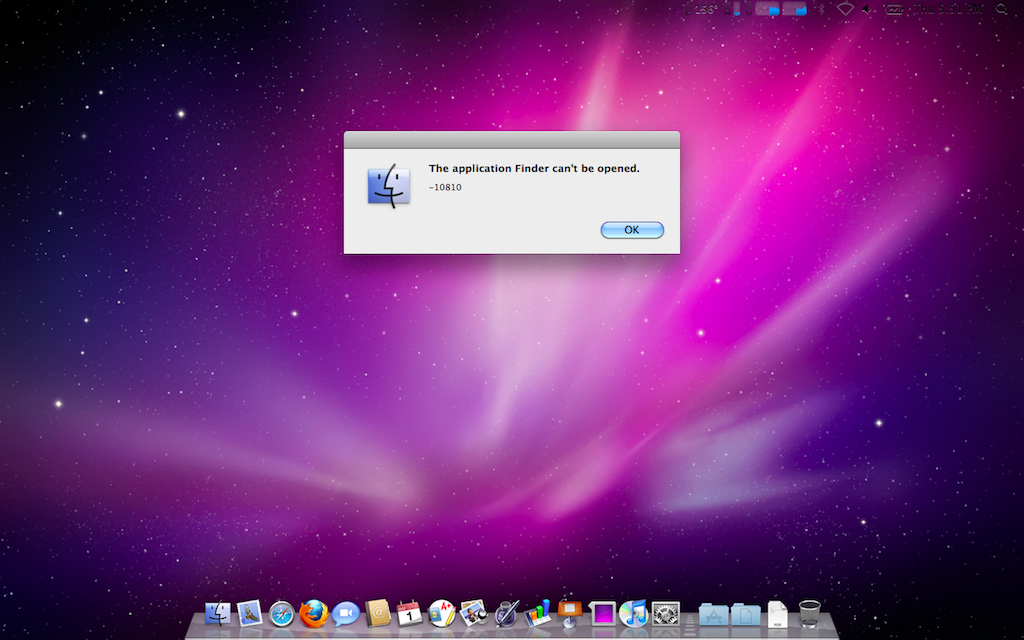This screenshot has height=640, width=1024.
Task: Open iChat video bubble icon in Dock
Action: click(345, 614)
